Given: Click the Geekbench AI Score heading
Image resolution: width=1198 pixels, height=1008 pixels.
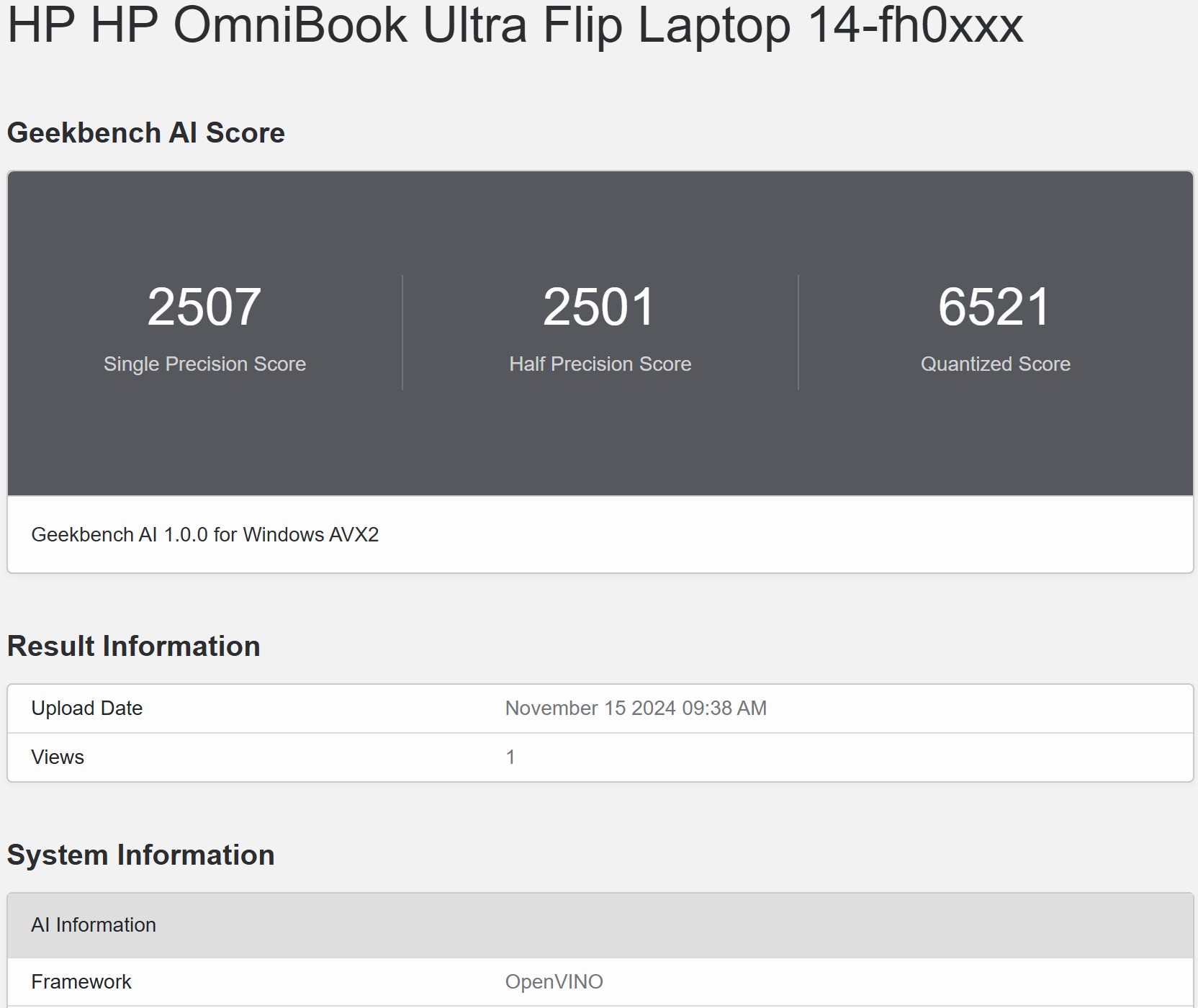Looking at the screenshot, I should pos(146,133).
